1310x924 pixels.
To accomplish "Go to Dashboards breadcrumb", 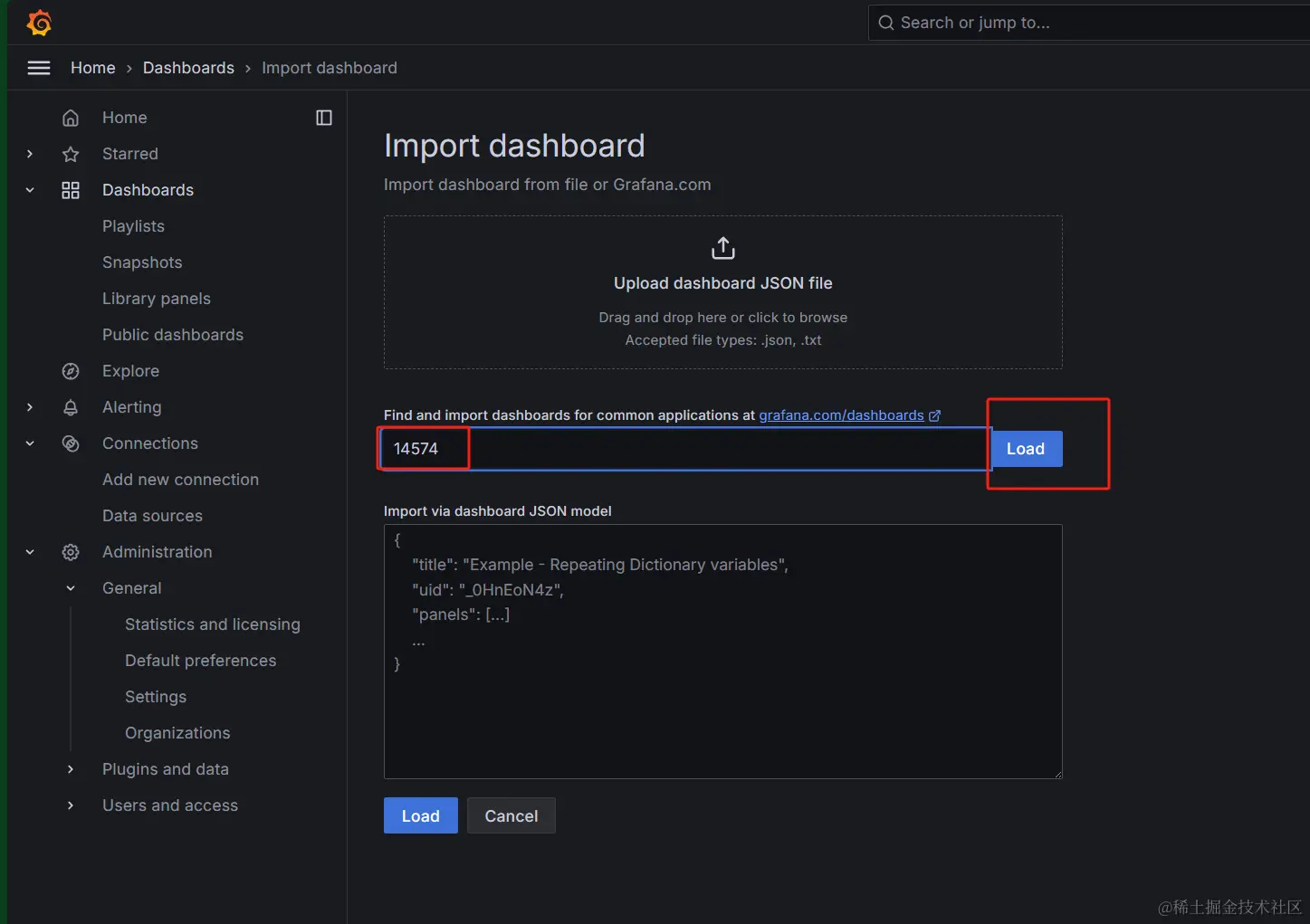I will point(188,68).
